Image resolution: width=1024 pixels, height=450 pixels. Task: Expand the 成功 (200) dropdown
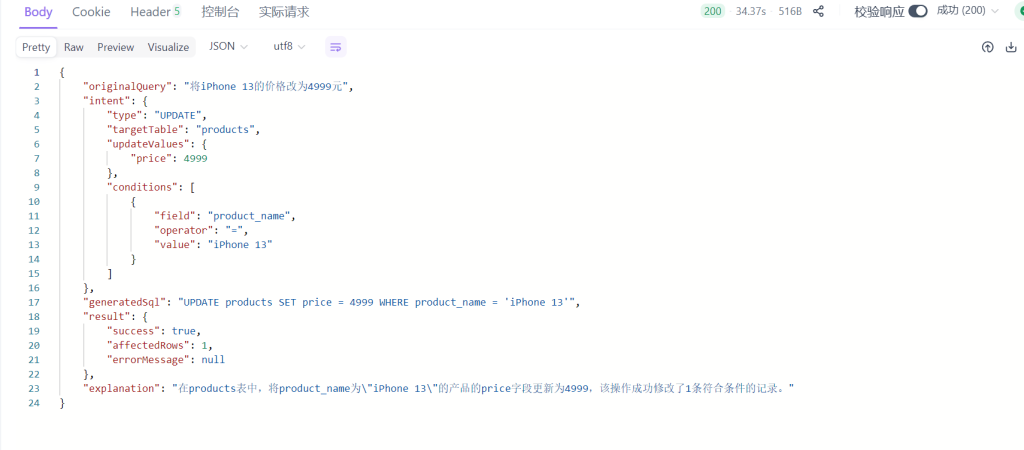(967, 12)
